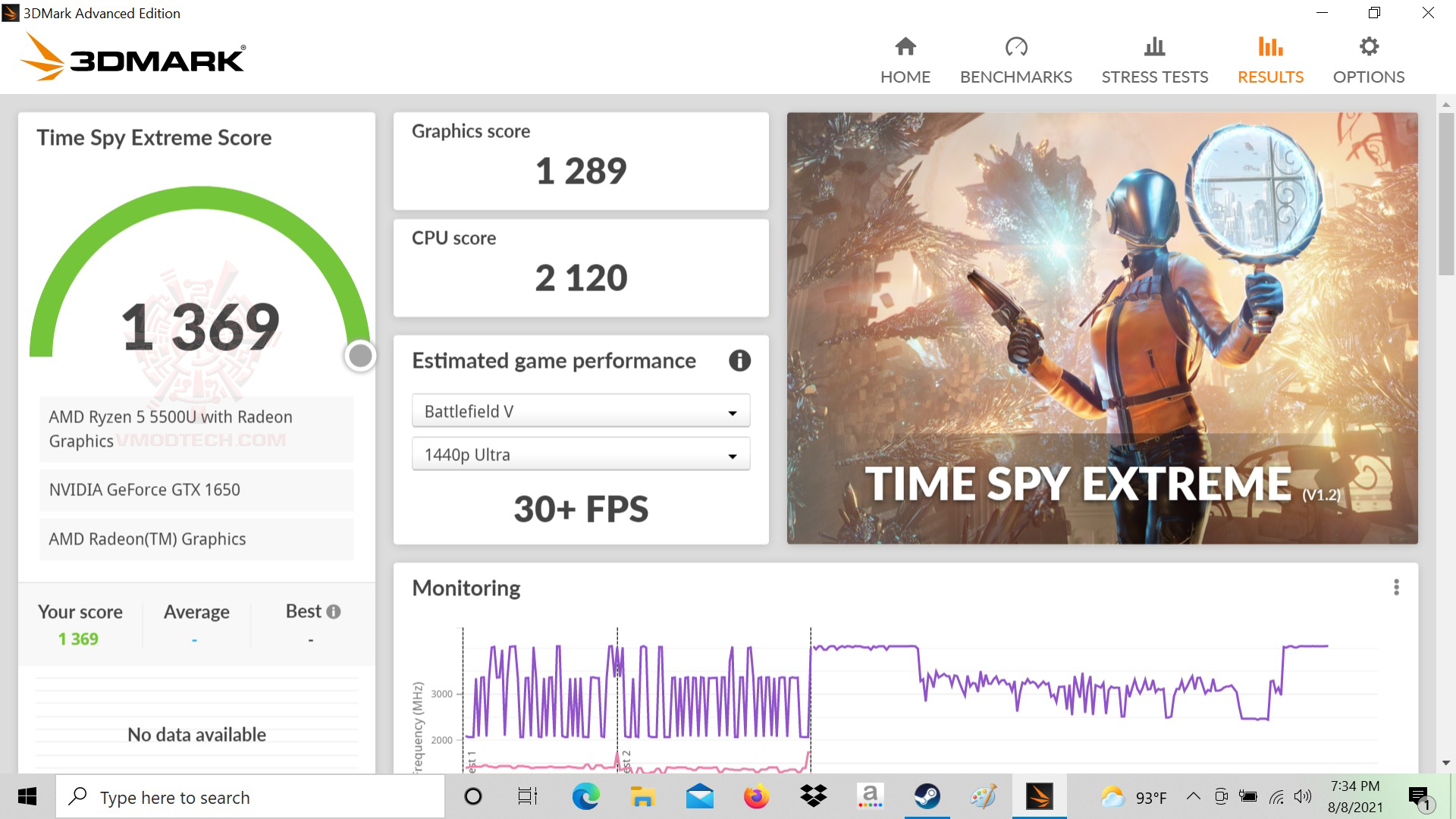Image resolution: width=1456 pixels, height=819 pixels.
Task: Click the Time Spy Extreme banner image
Action: click(1102, 328)
